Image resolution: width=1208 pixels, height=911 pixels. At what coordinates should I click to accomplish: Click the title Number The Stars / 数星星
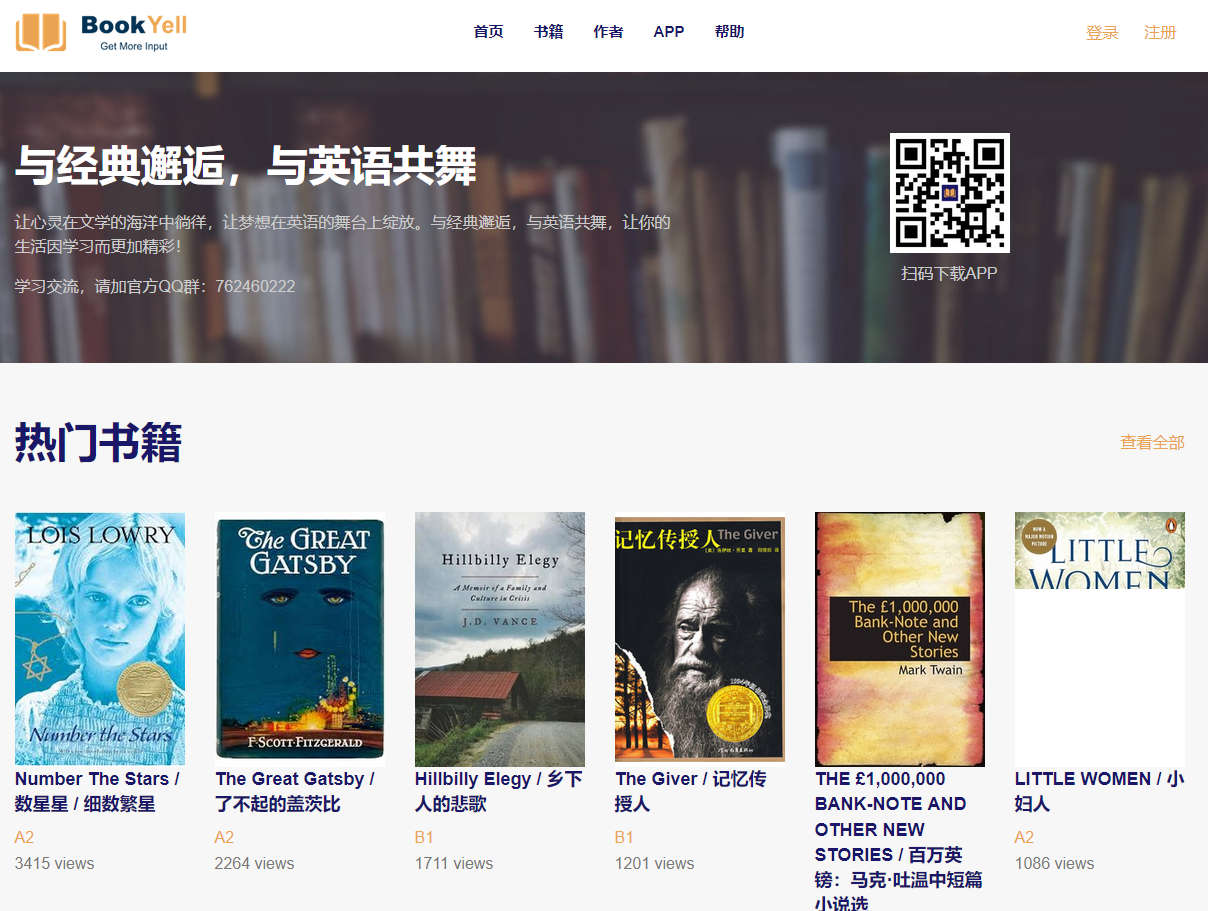tap(98, 791)
